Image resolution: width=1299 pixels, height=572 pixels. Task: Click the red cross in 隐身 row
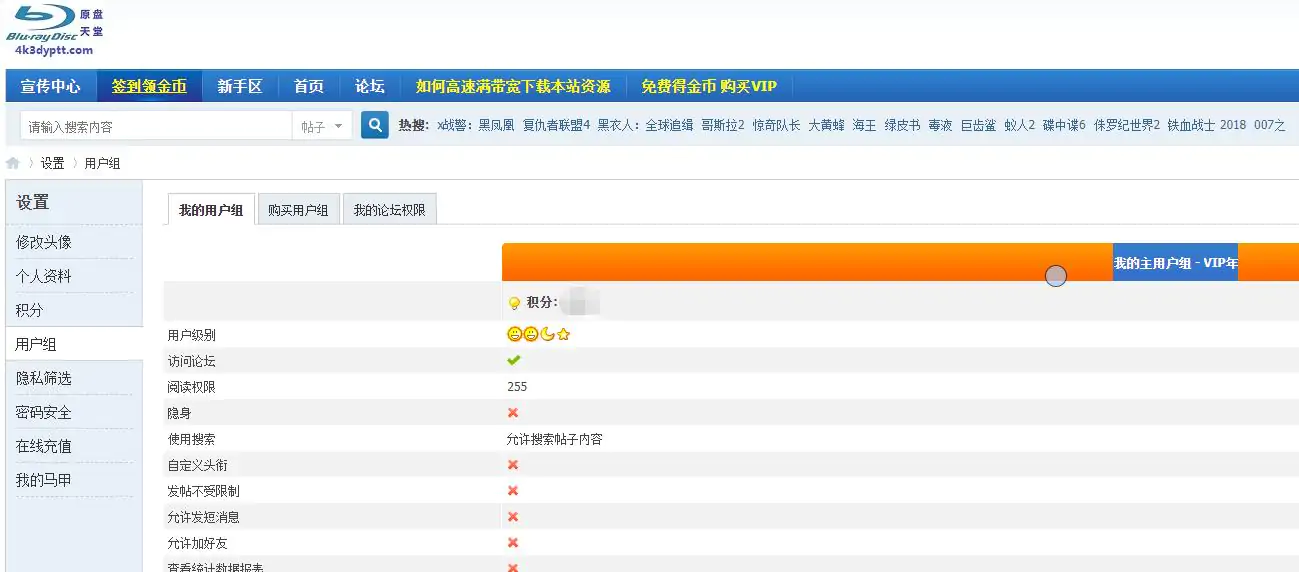tap(513, 412)
